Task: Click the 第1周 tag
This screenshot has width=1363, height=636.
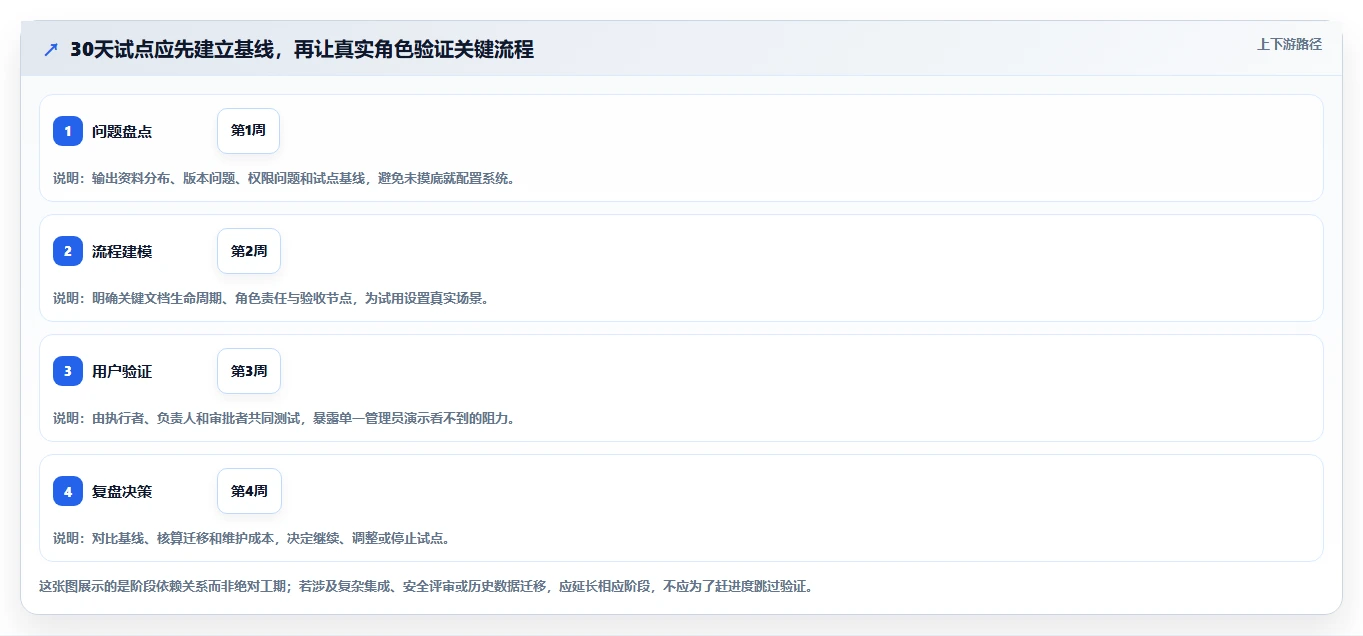Action: 248,131
